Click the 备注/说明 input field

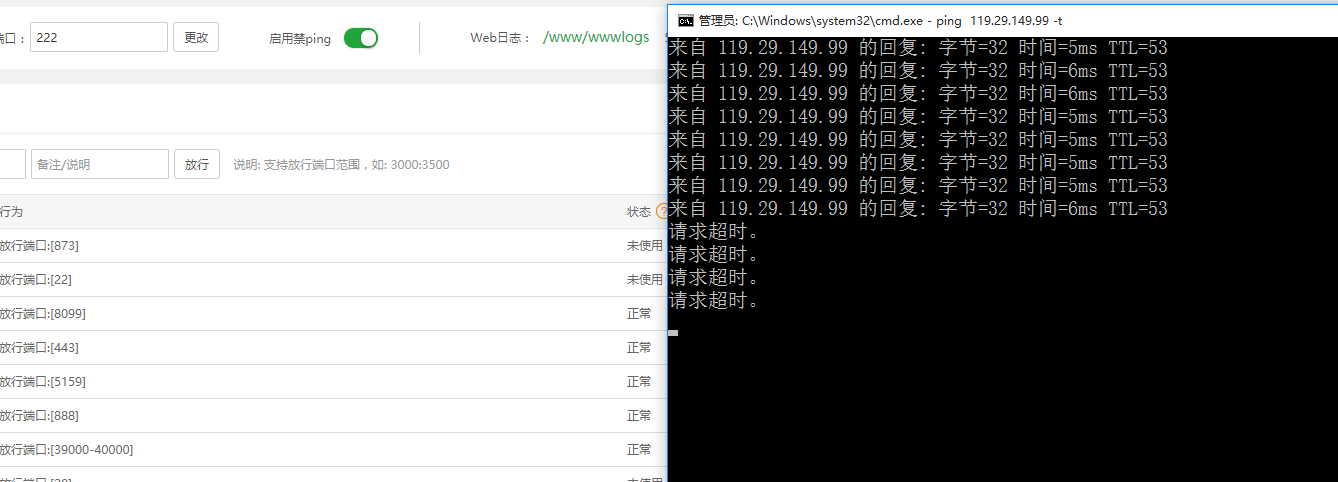coord(100,164)
